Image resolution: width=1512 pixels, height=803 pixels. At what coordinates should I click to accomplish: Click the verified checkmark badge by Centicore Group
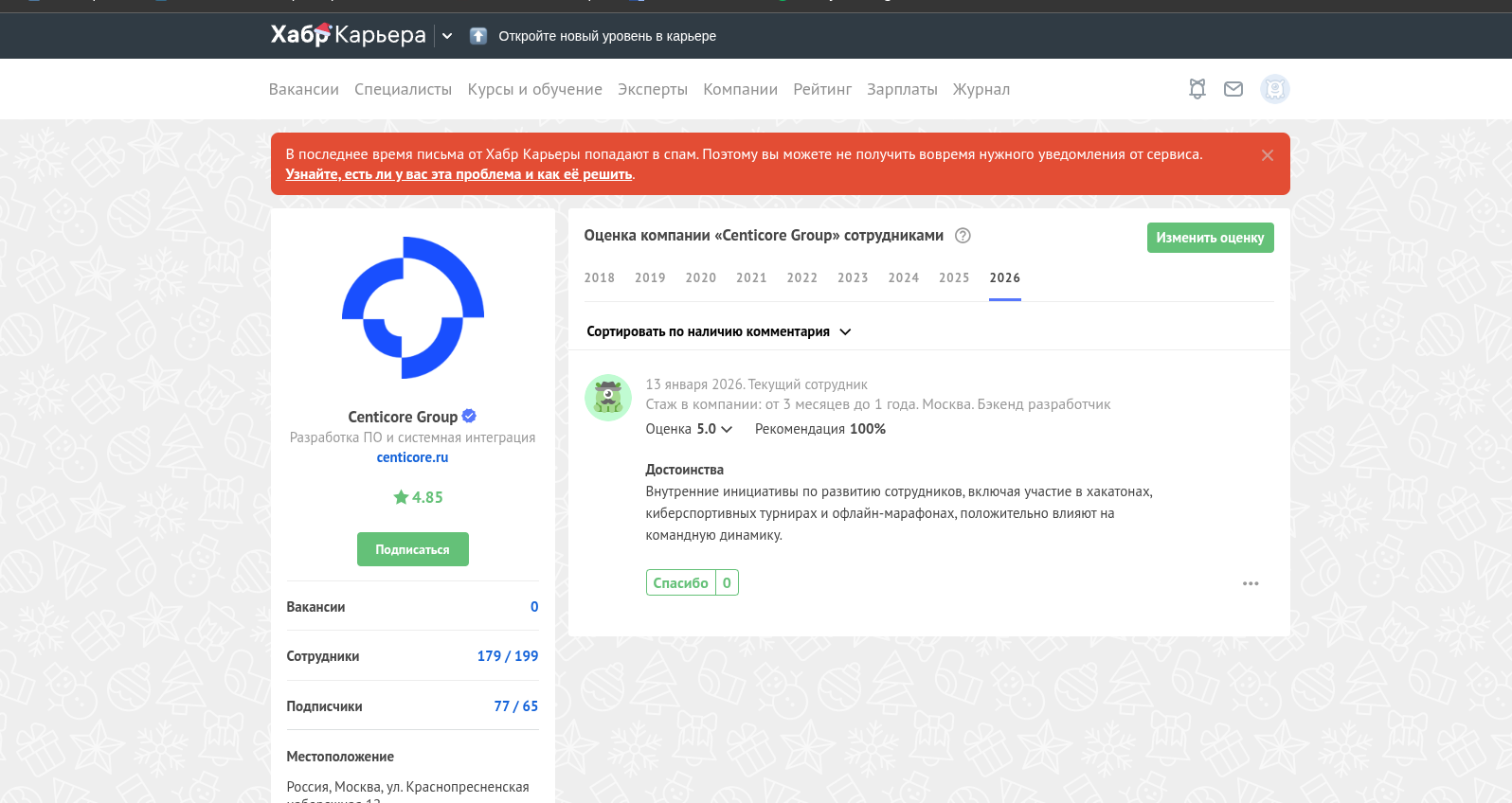pos(469,416)
